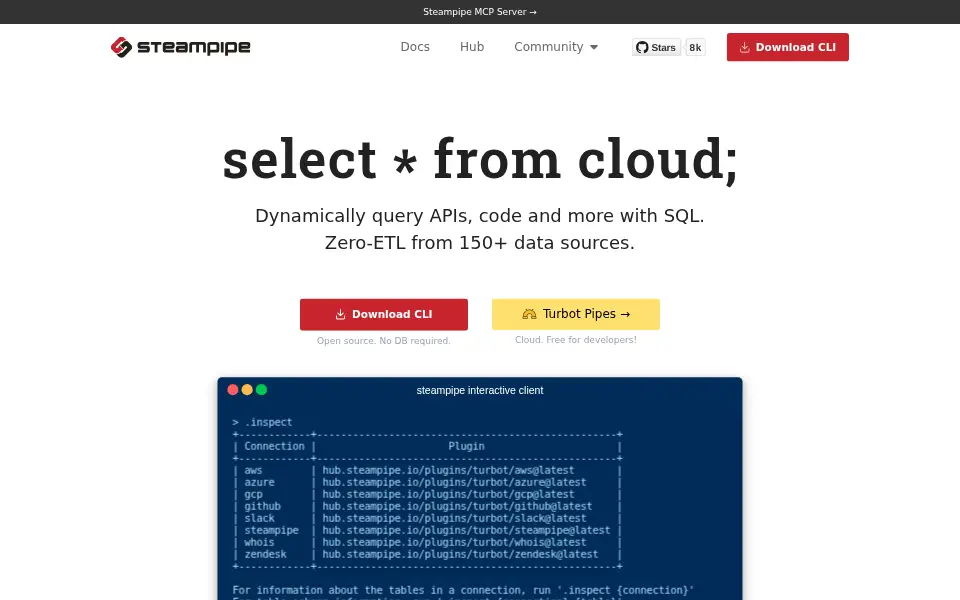Screen dimensions: 960x600
Task: Click the red dot in the terminal title bar
Action: click(x=233, y=390)
